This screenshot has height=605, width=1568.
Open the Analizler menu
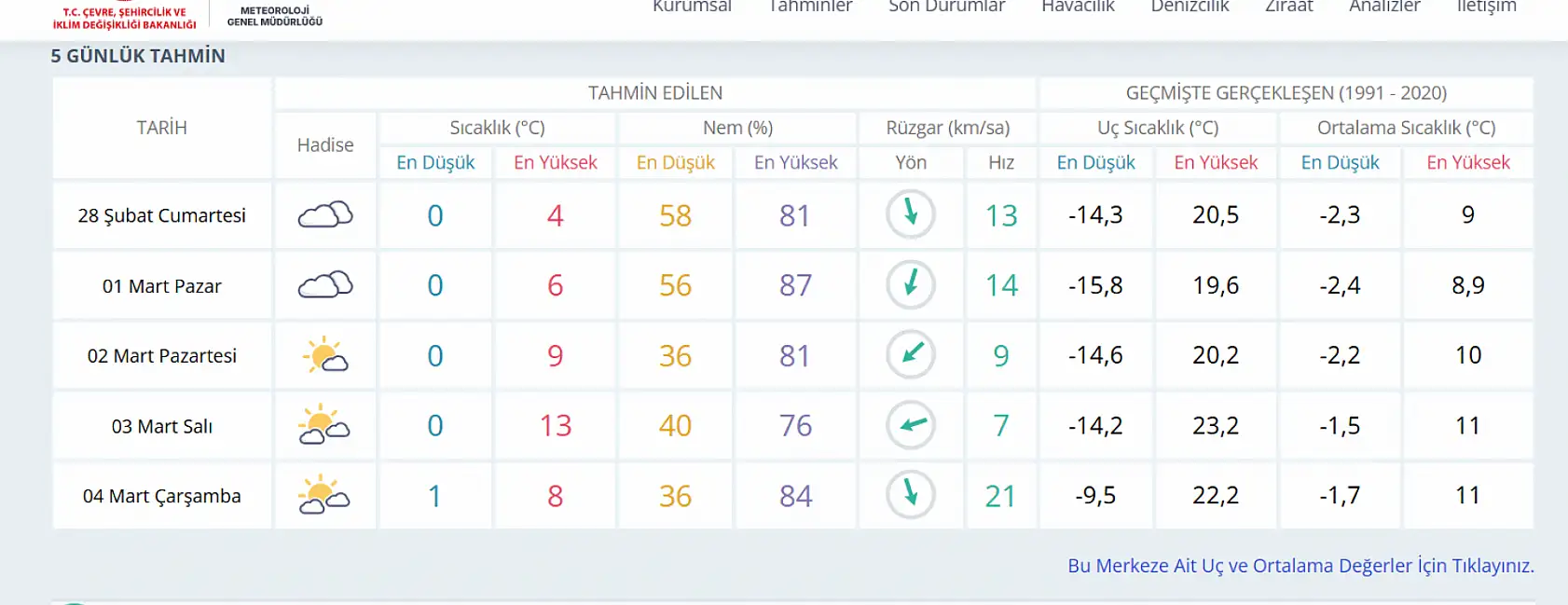1384,7
